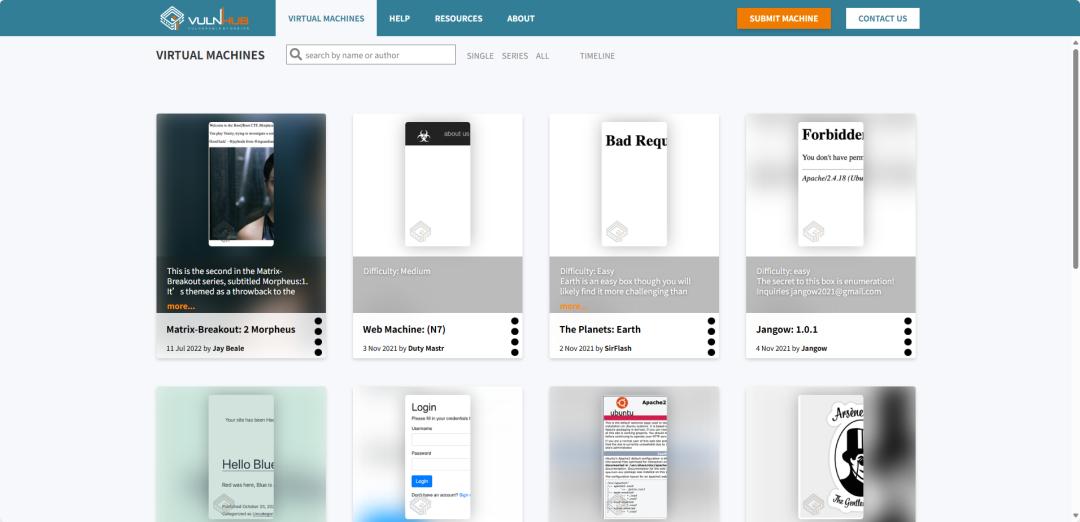Open author Jay Beale's page
Screen dimensions: 1080x522
[228, 348]
